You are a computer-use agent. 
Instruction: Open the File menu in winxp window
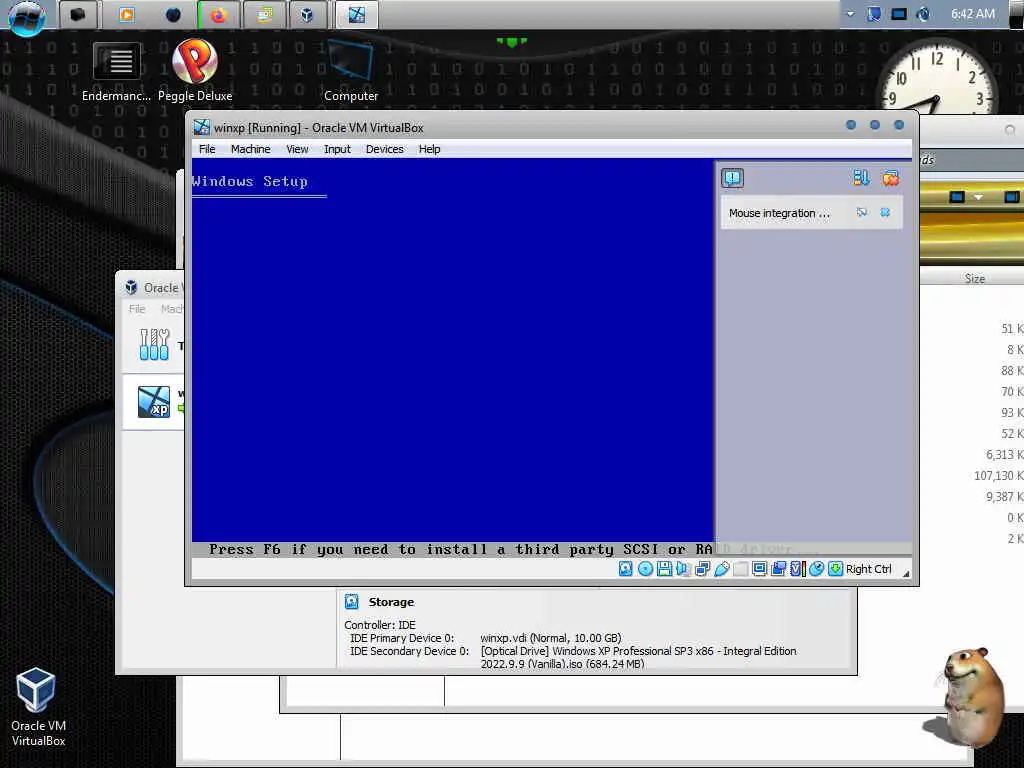point(207,149)
